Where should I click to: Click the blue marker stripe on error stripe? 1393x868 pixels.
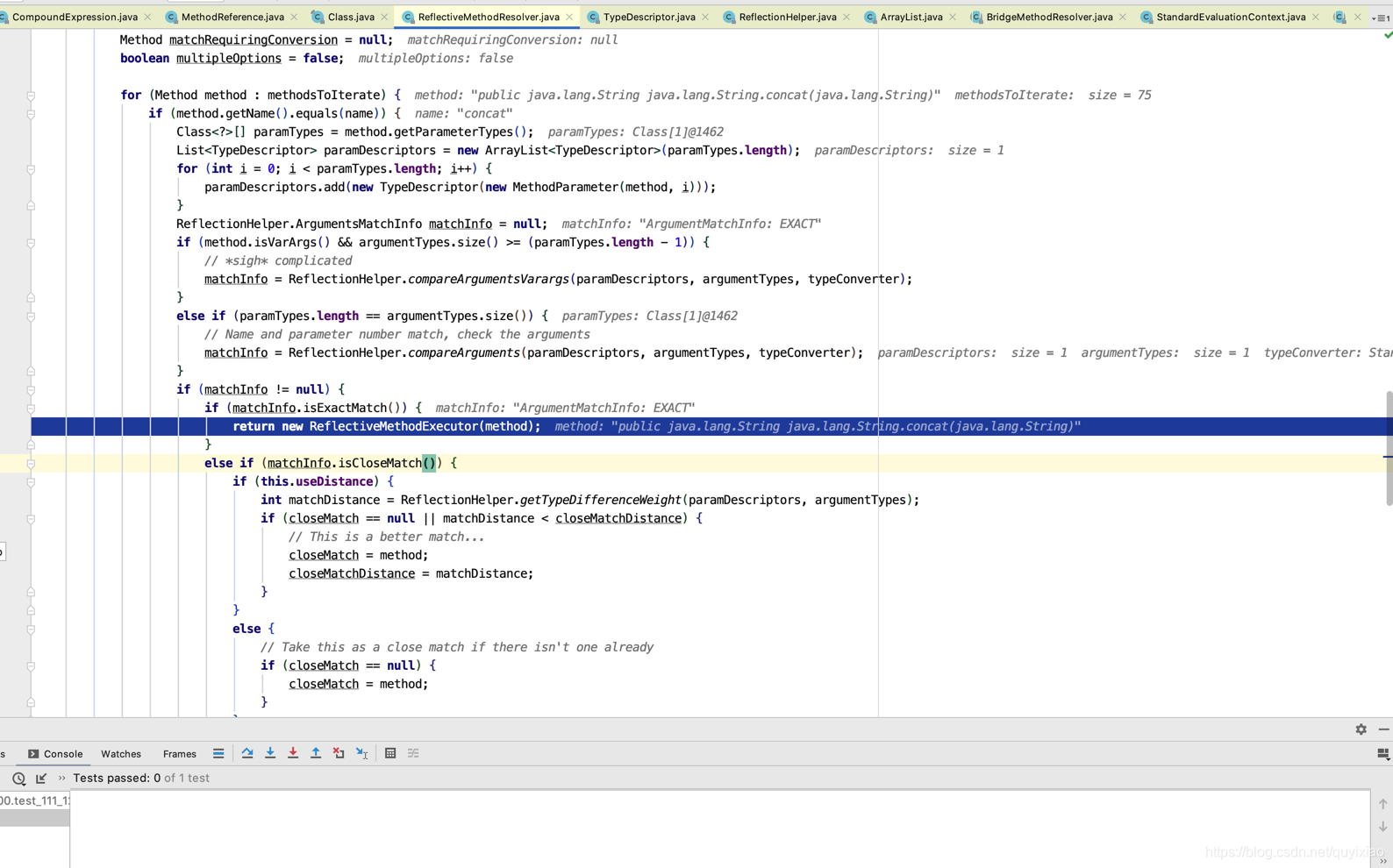click(1388, 457)
